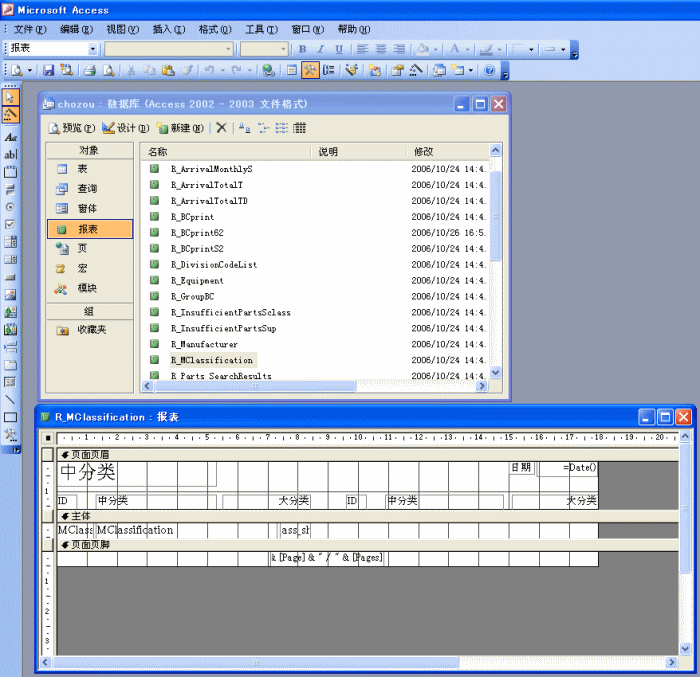Click the font color A button
The width and height of the screenshot is (700, 677).
click(x=454, y=49)
